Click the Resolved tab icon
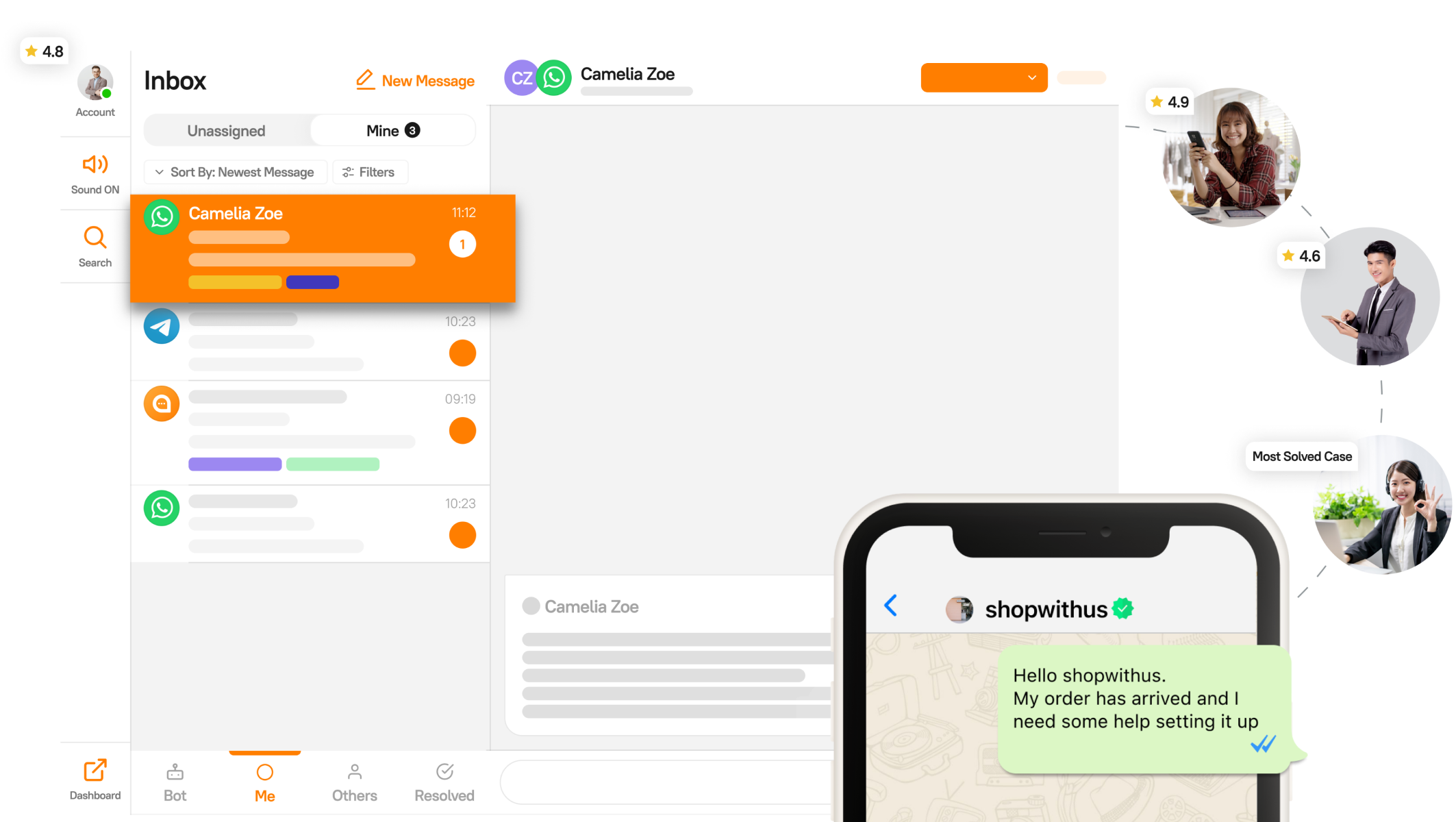This screenshot has height=822, width=1456. [x=444, y=771]
